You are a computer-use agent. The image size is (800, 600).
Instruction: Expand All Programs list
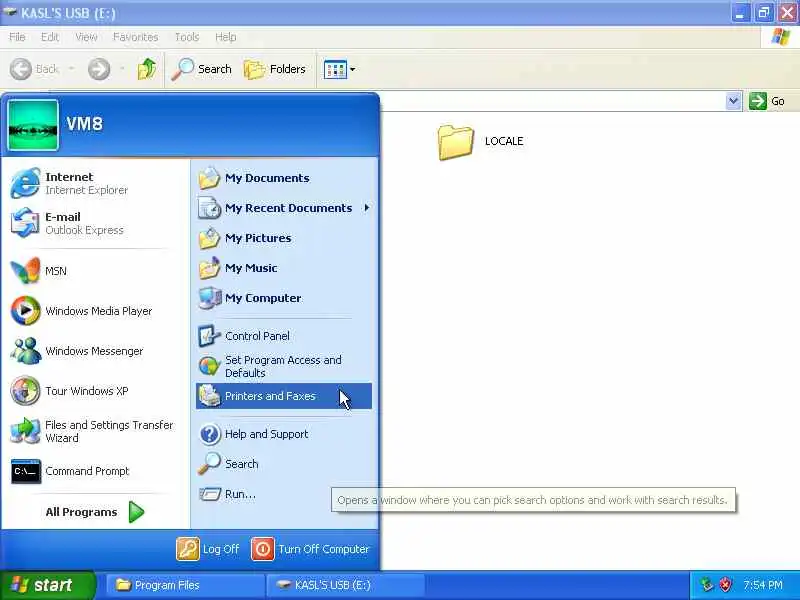pos(94,512)
